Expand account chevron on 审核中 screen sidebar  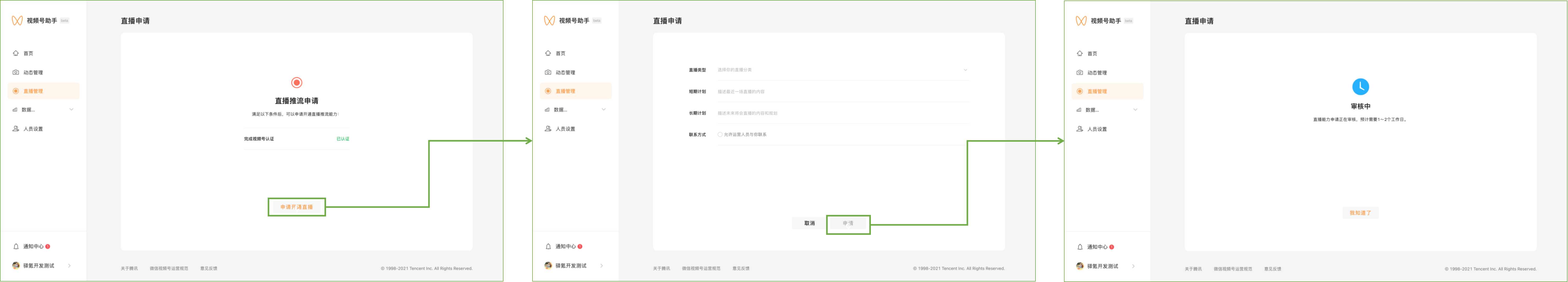click(x=1133, y=266)
